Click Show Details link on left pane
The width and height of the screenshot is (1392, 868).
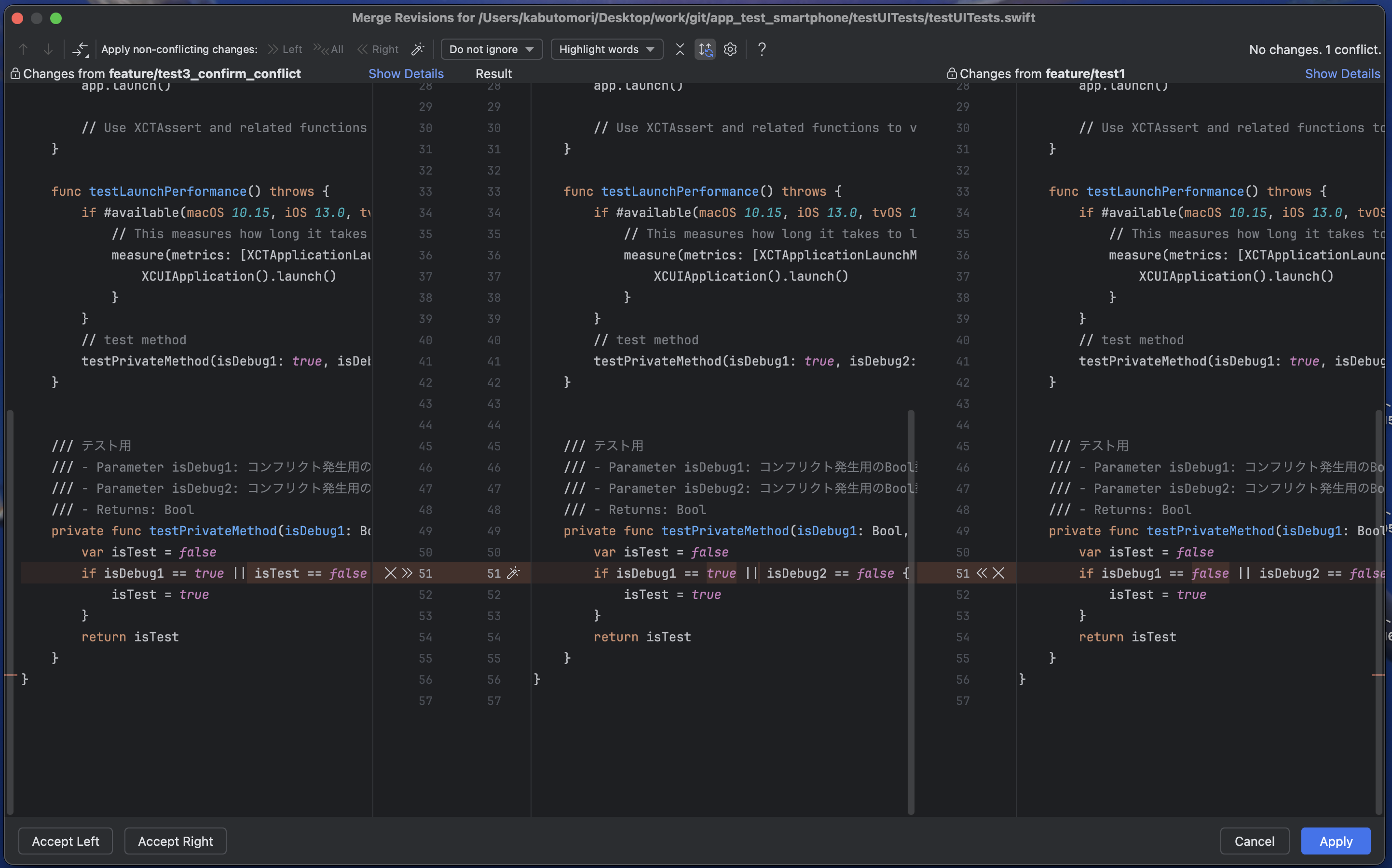(406, 73)
